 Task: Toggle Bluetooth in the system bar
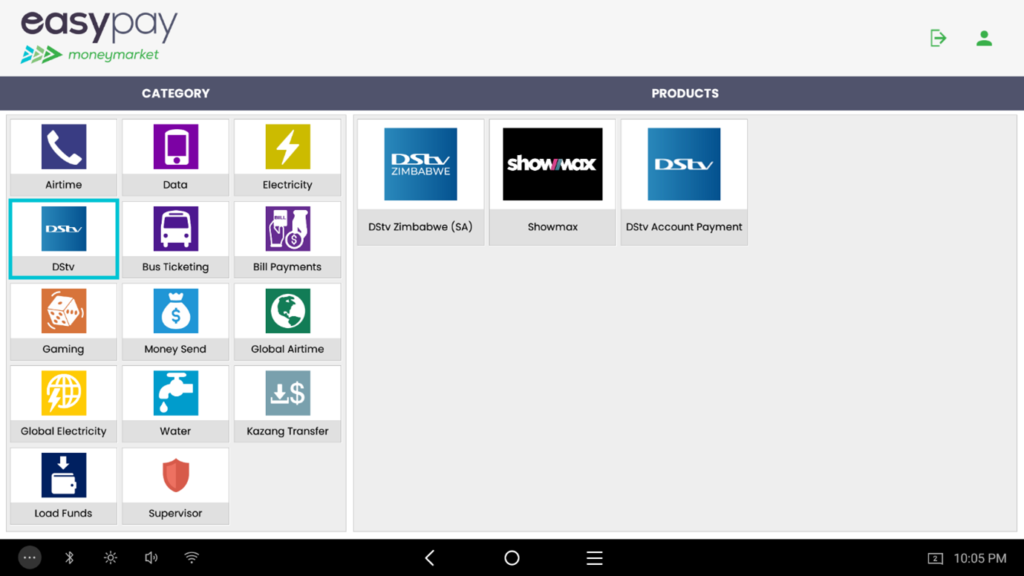point(69,558)
